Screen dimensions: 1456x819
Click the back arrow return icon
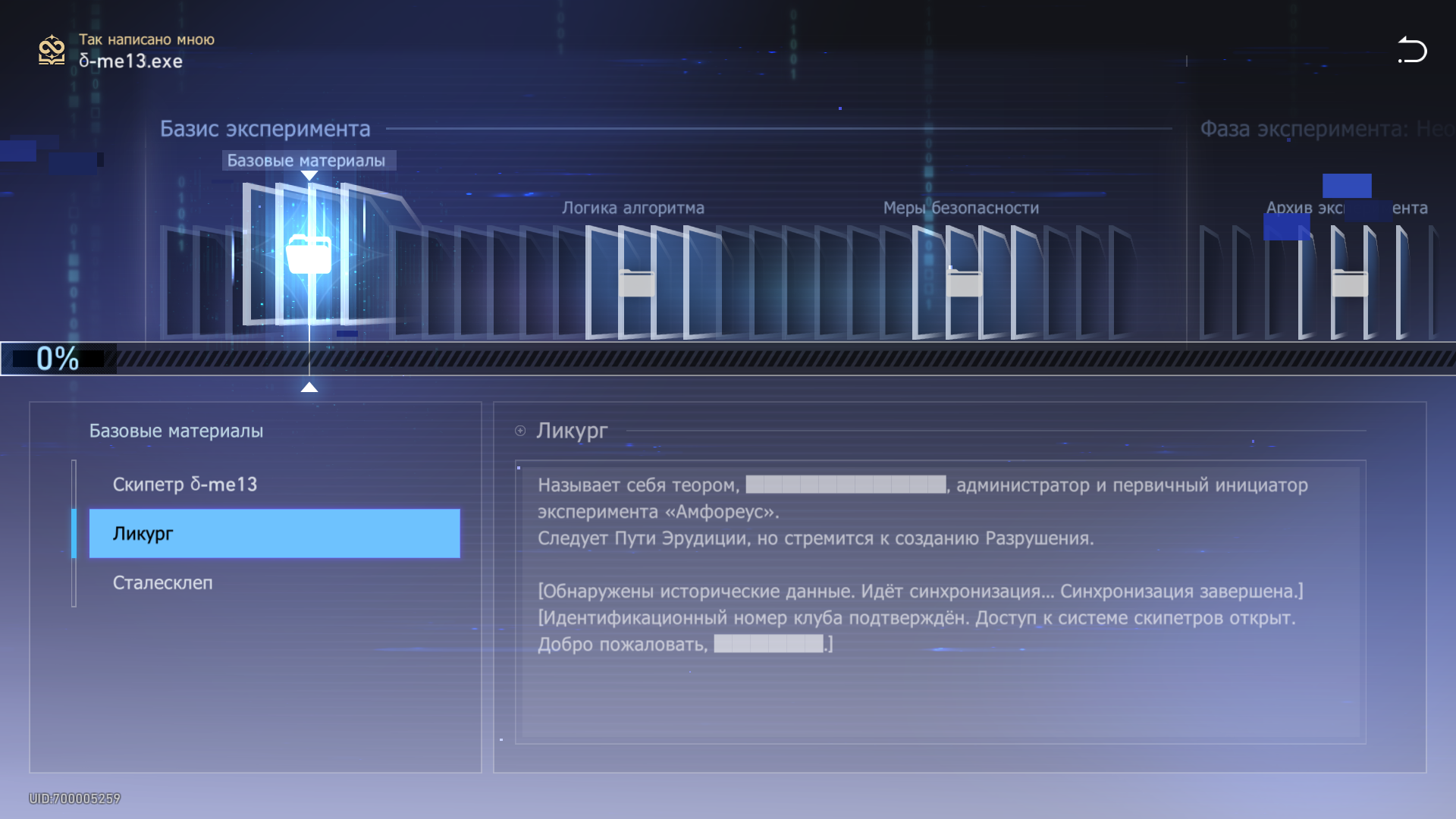coord(1412,50)
